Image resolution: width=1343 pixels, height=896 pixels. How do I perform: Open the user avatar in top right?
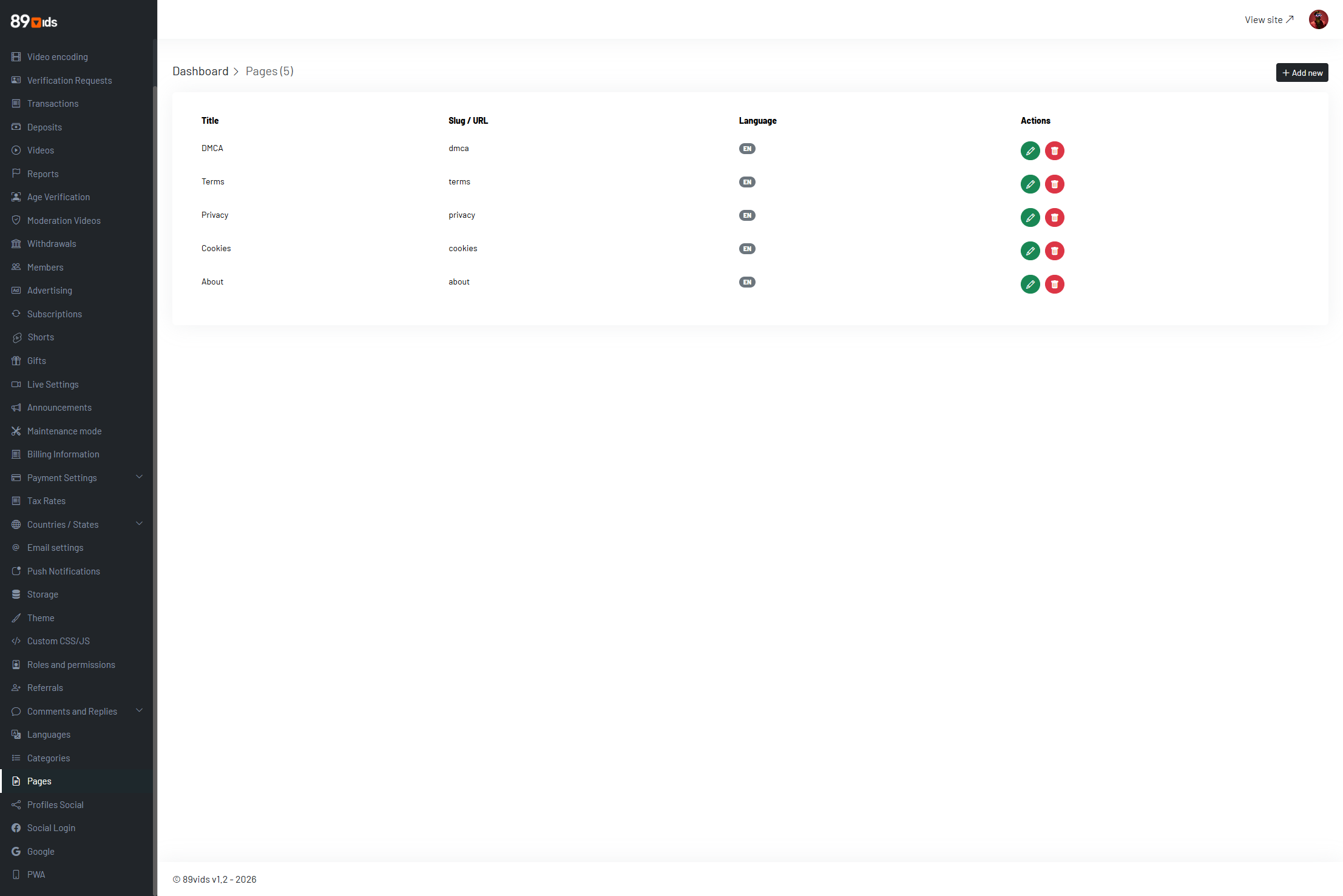coord(1318,20)
